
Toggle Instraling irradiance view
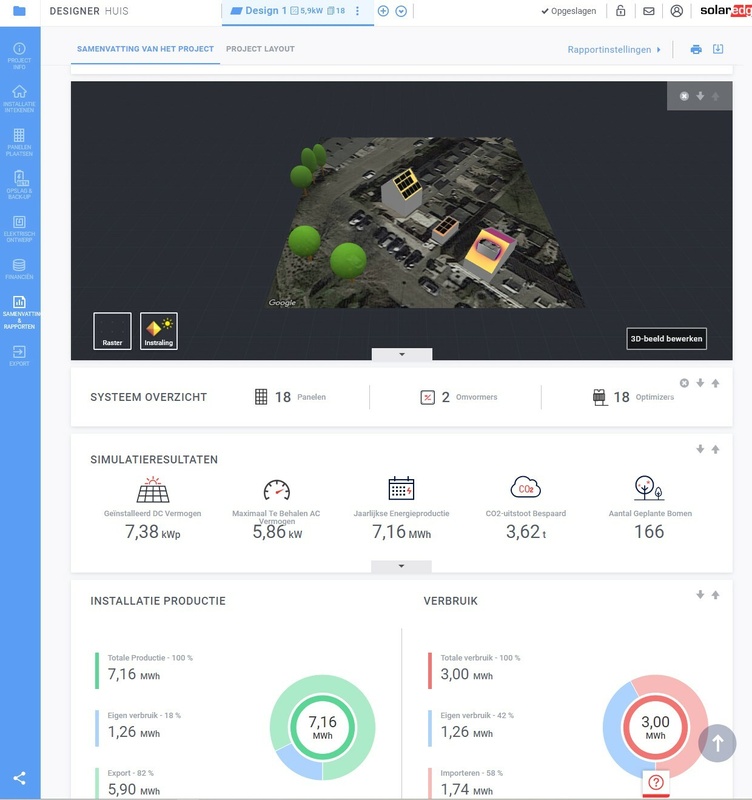(x=159, y=331)
